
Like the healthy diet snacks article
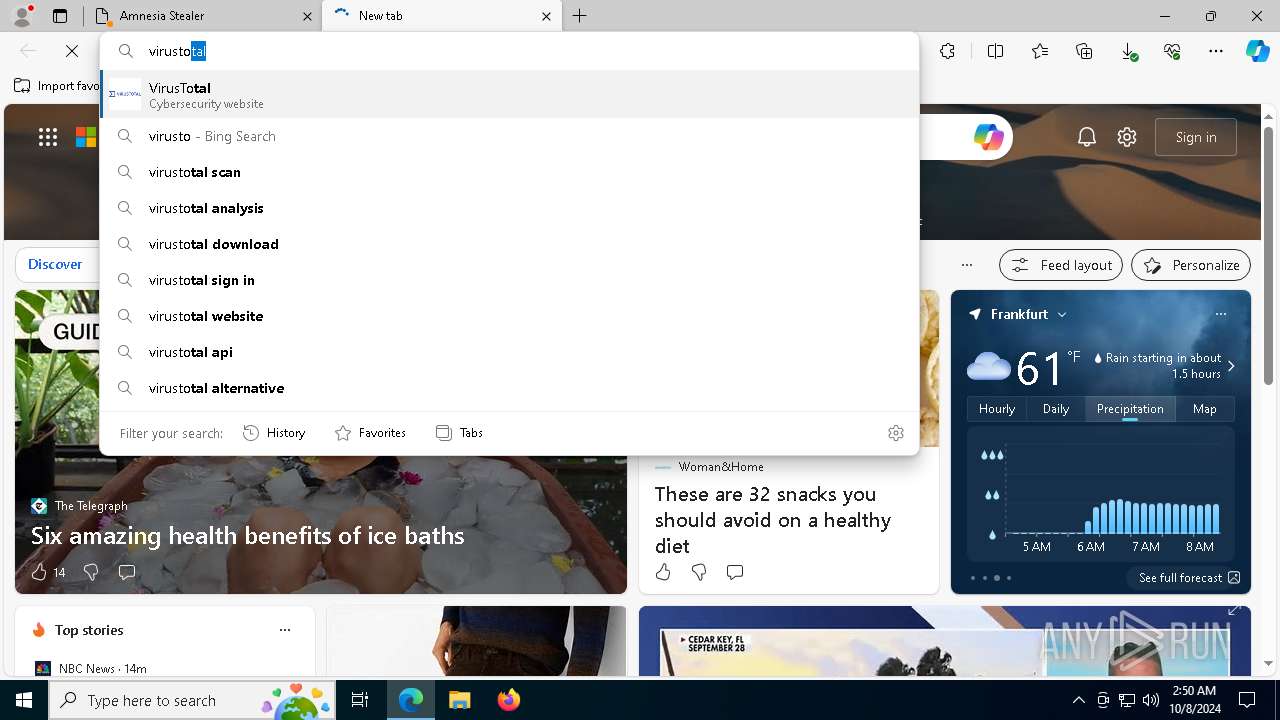click(x=663, y=572)
